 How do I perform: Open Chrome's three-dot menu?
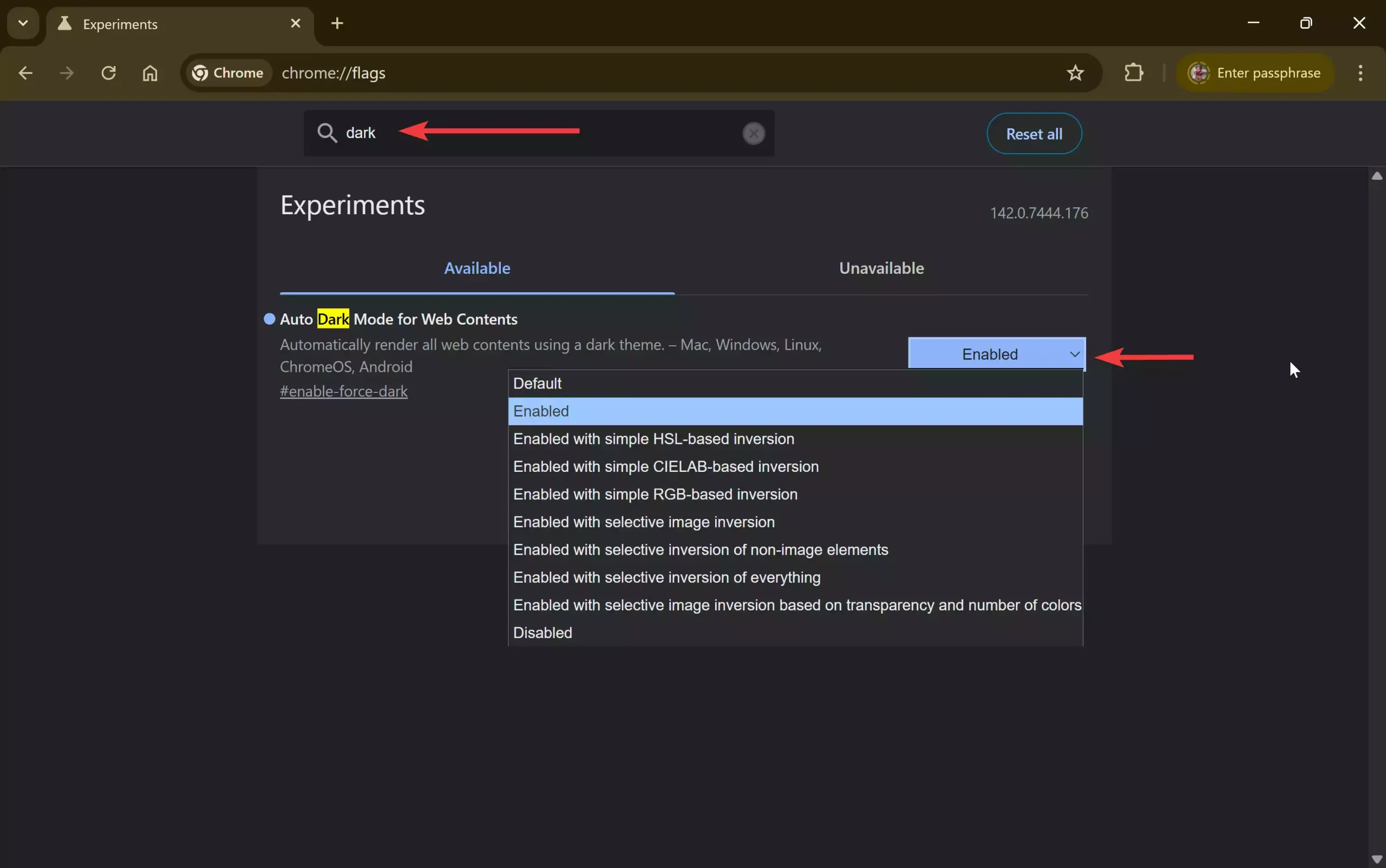coord(1359,73)
